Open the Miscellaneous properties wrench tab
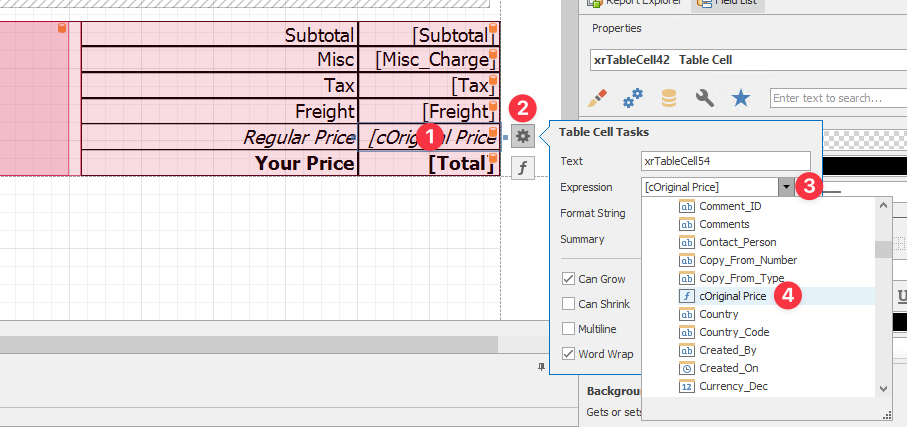The width and height of the screenshot is (907, 427). (x=704, y=98)
